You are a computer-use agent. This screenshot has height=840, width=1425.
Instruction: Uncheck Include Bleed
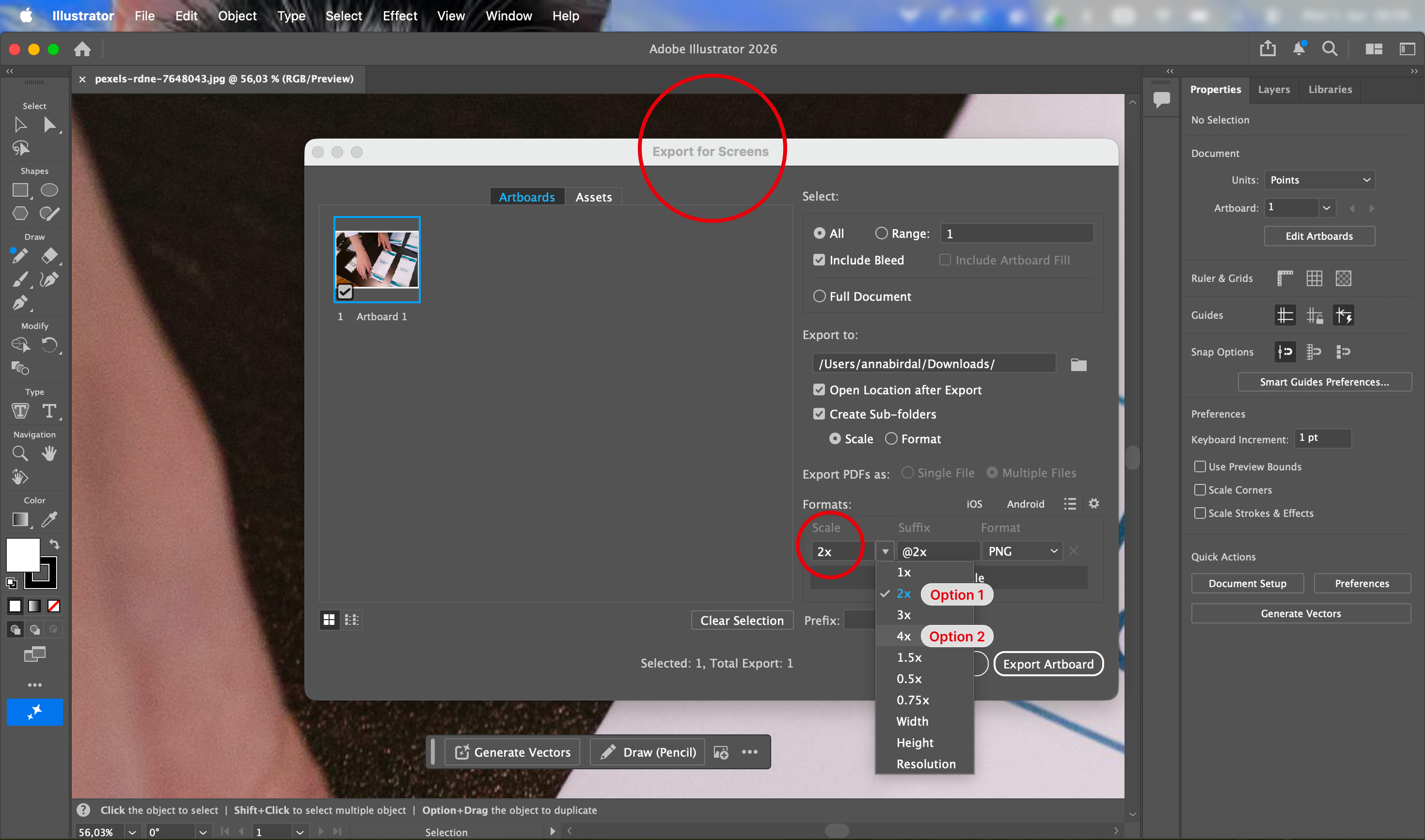click(819, 260)
